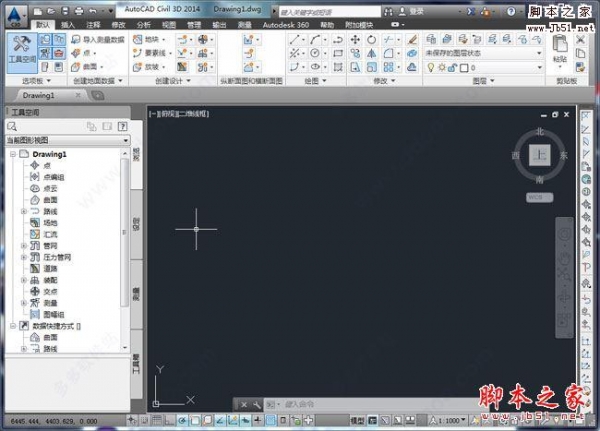The height and width of the screenshot is (431, 600).
Task: Expand the 创建设计 panel title arrow
Action: pos(189,81)
